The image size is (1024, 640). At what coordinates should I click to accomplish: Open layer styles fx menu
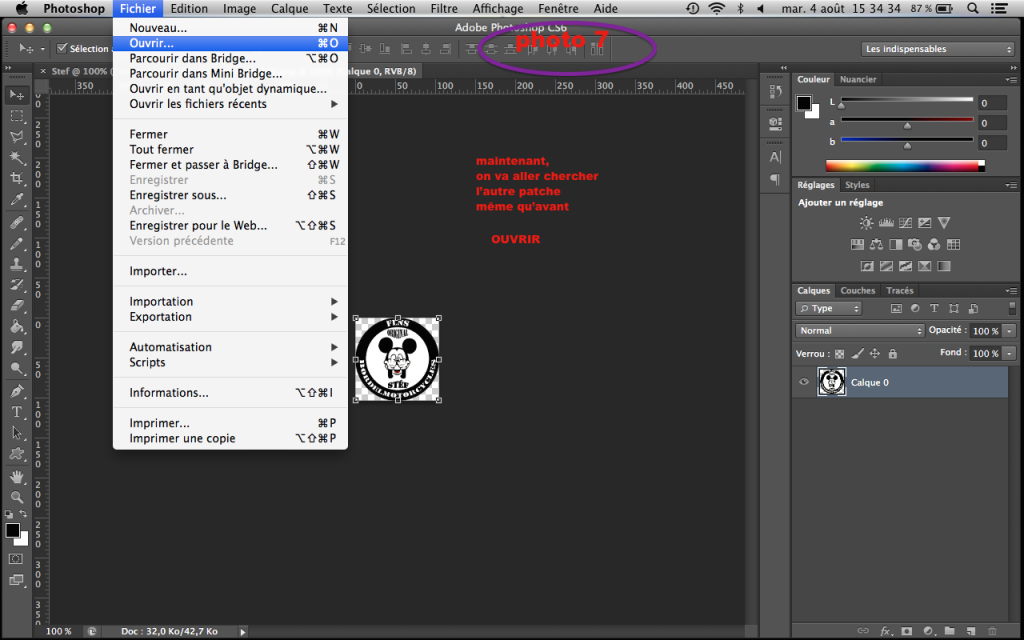click(x=886, y=632)
